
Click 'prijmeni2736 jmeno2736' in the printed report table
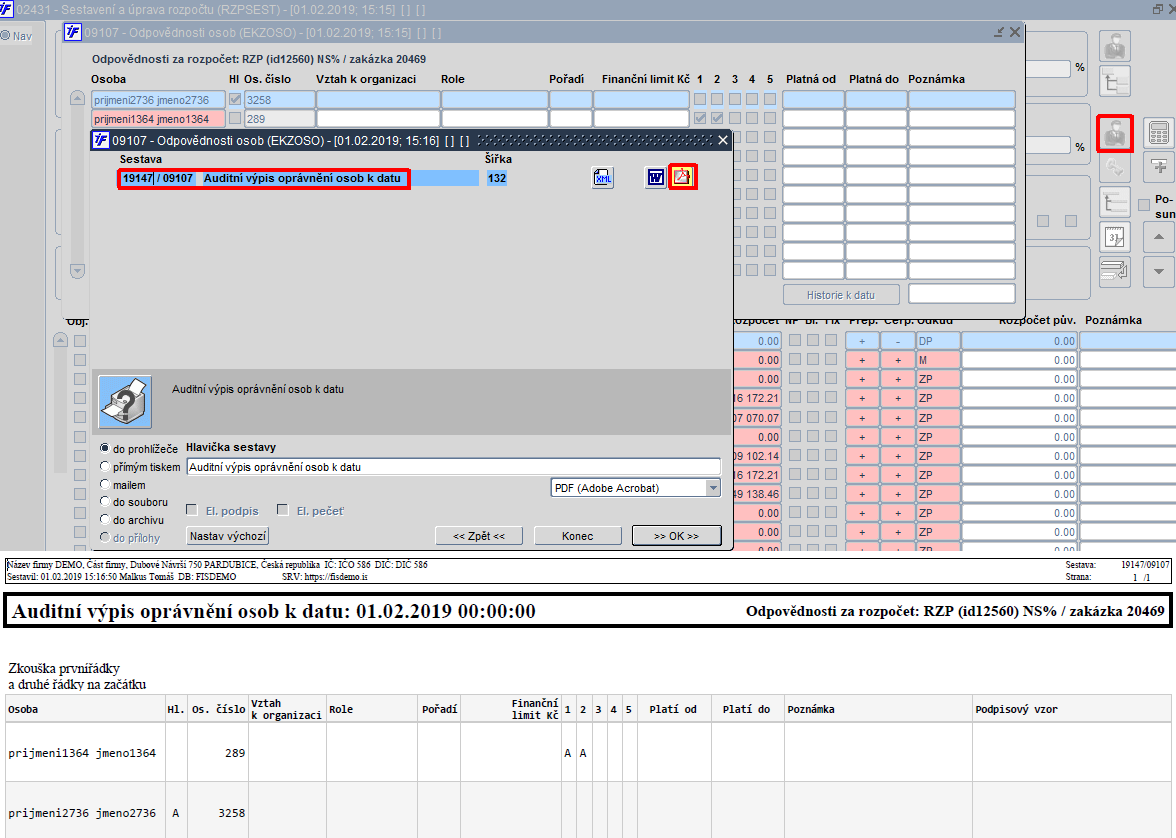[82, 812]
